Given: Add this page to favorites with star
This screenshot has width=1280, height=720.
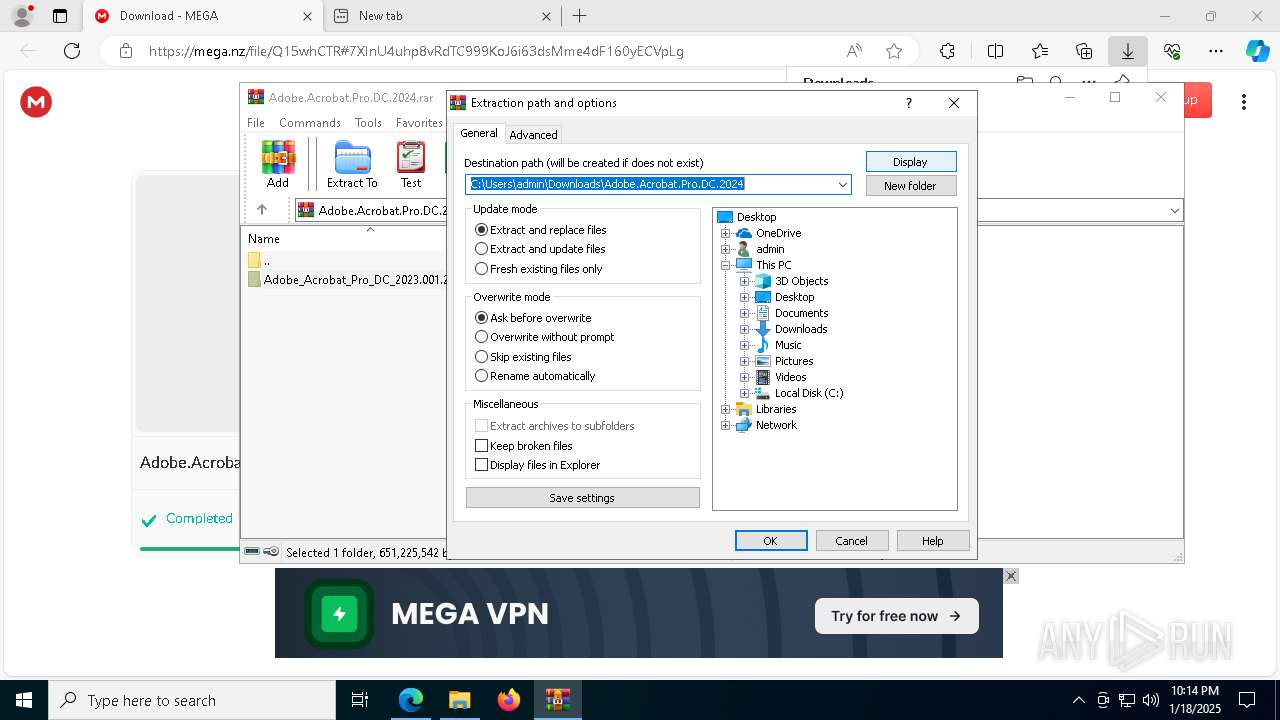Looking at the screenshot, I should [x=894, y=51].
